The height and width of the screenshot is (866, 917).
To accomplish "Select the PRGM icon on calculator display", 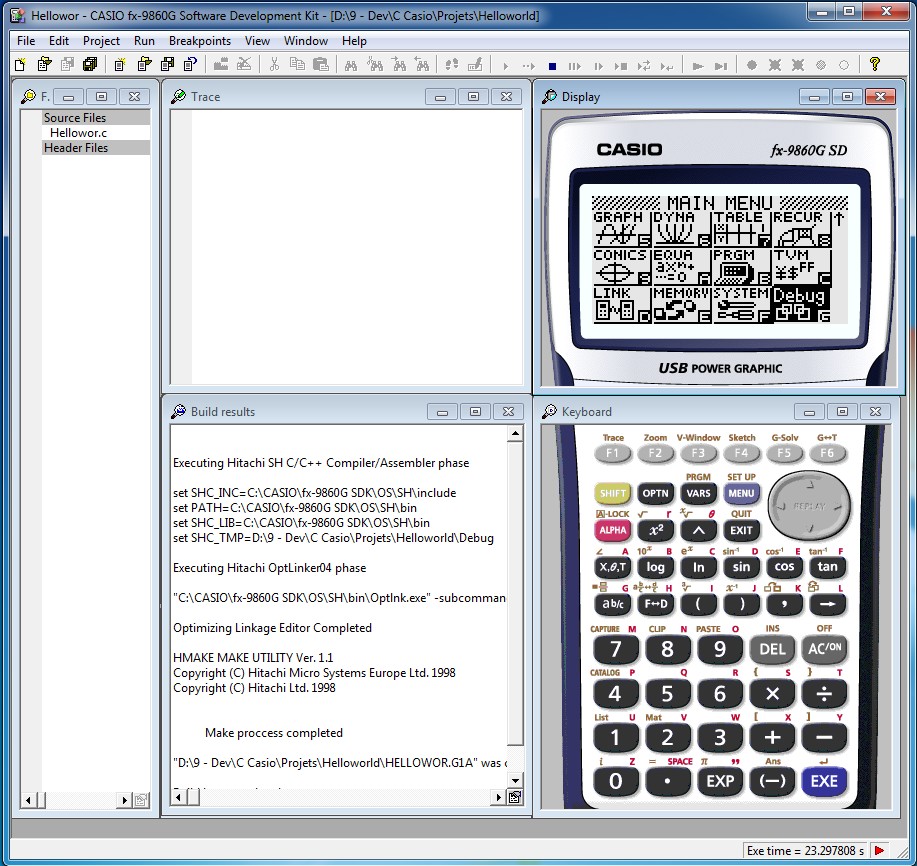I will (742, 266).
